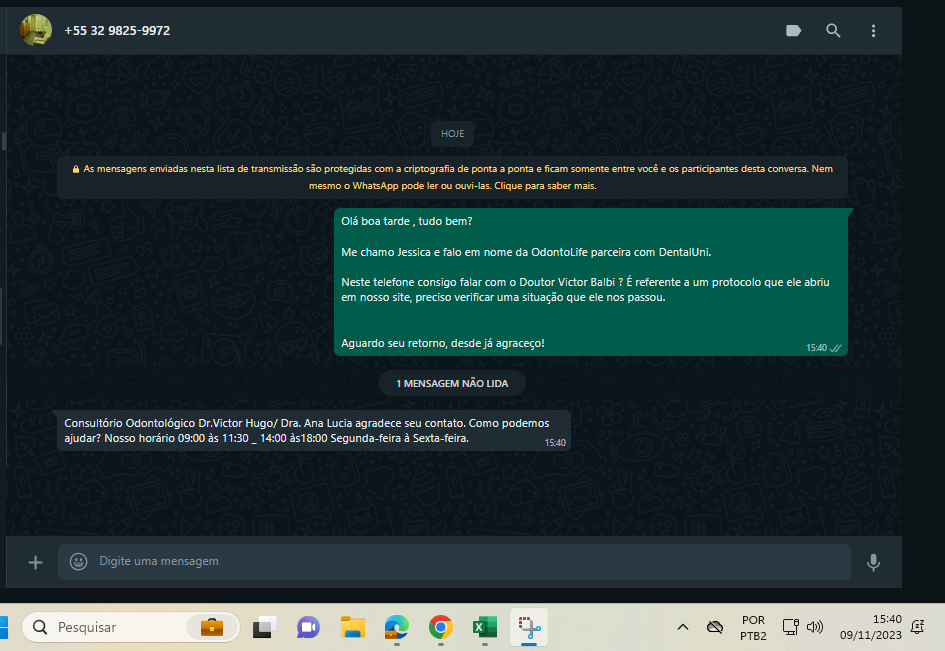945x651 pixels.
Task: Switch to Snipping Tool on taskbar
Action: pos(529,627)
